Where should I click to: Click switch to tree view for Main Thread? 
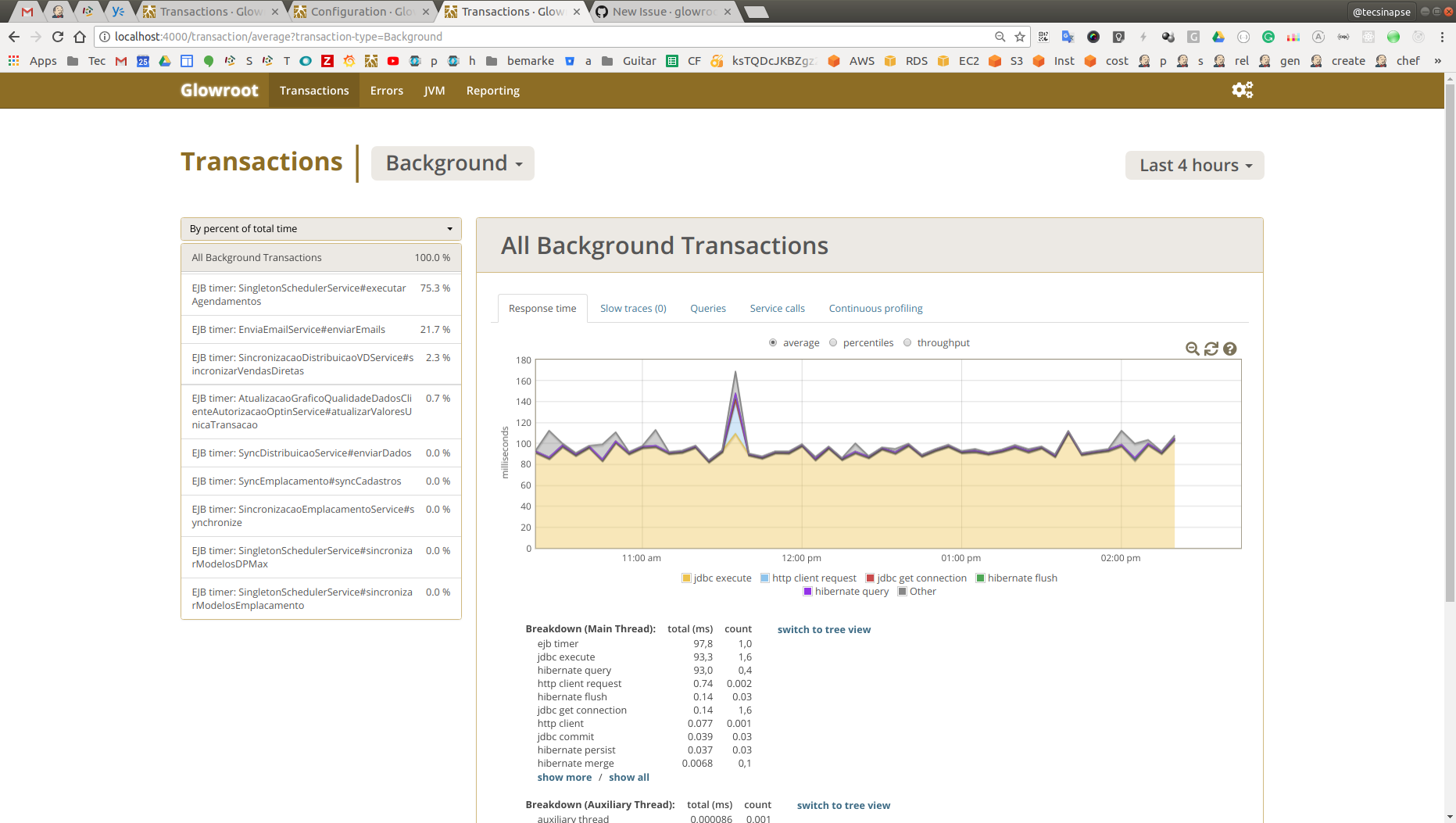click(824, 629)
